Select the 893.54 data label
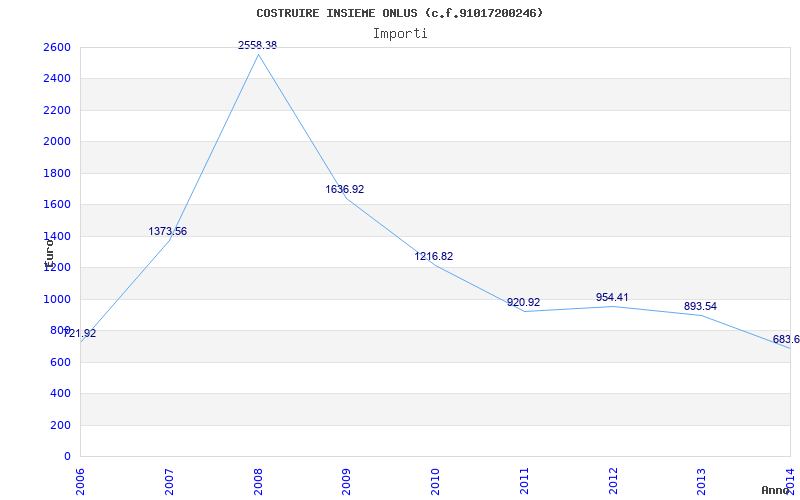 tap(701, 307)
